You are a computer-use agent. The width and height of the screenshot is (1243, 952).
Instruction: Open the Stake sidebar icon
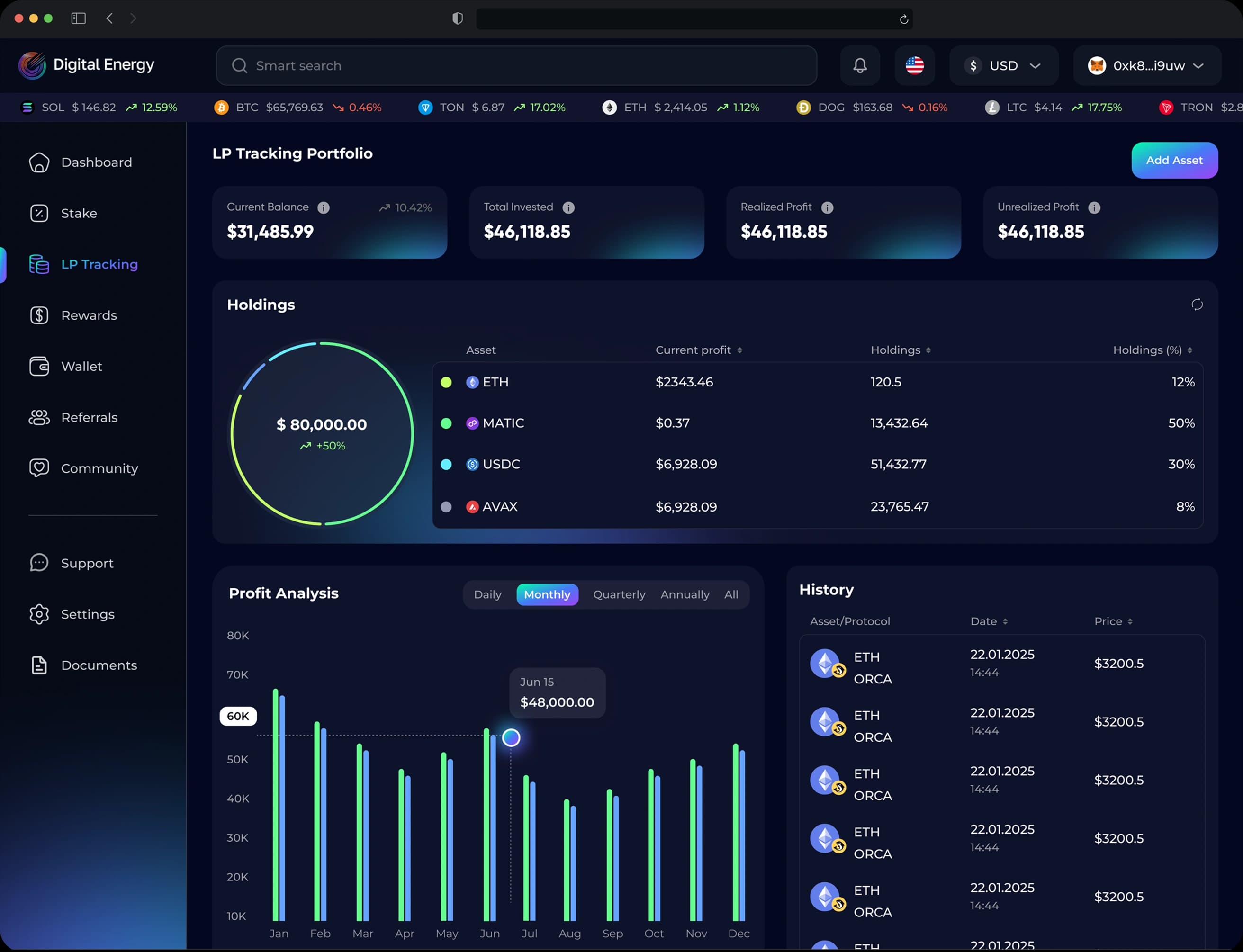[39, 214]
